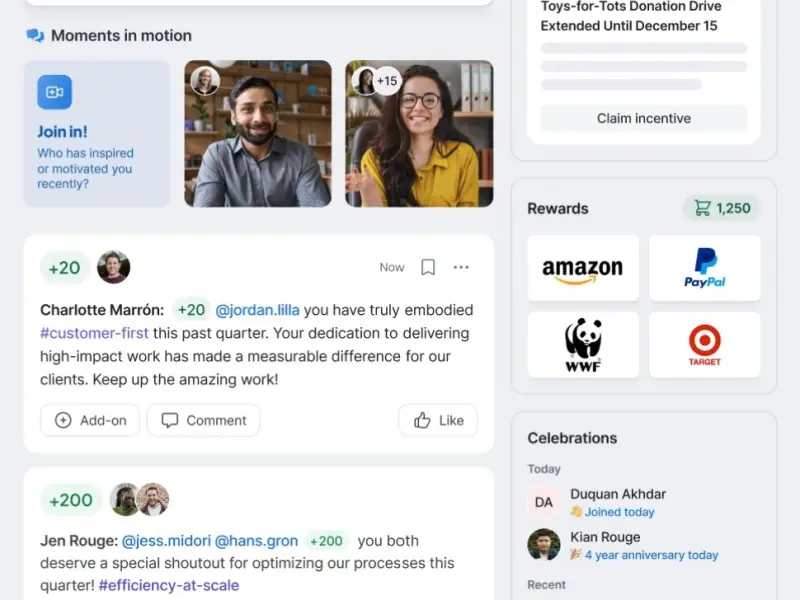
Task: Click Duquan Akhdar's DA avatar
Action: tap(543, 503)
